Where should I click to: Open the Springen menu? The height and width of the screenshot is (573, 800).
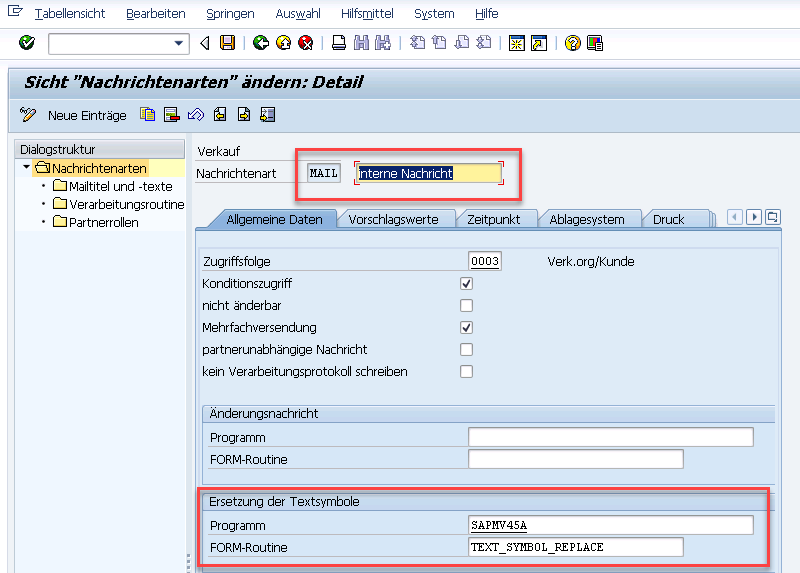(230, 13)
